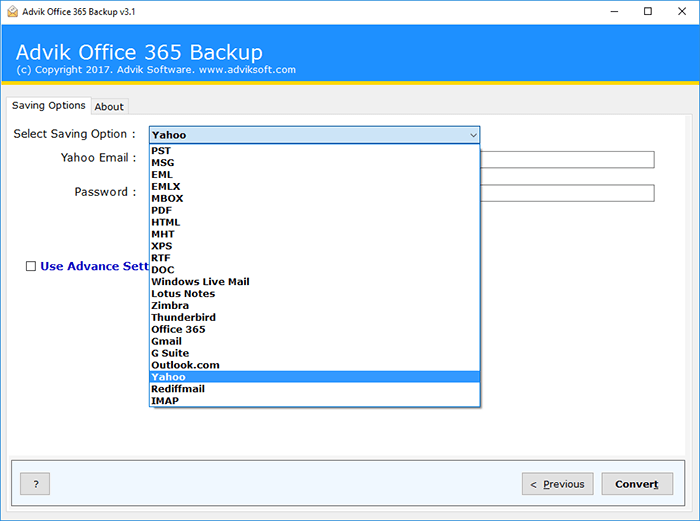
Task: Minimize the Advik Office 365 Backup window
Action: 615,12
